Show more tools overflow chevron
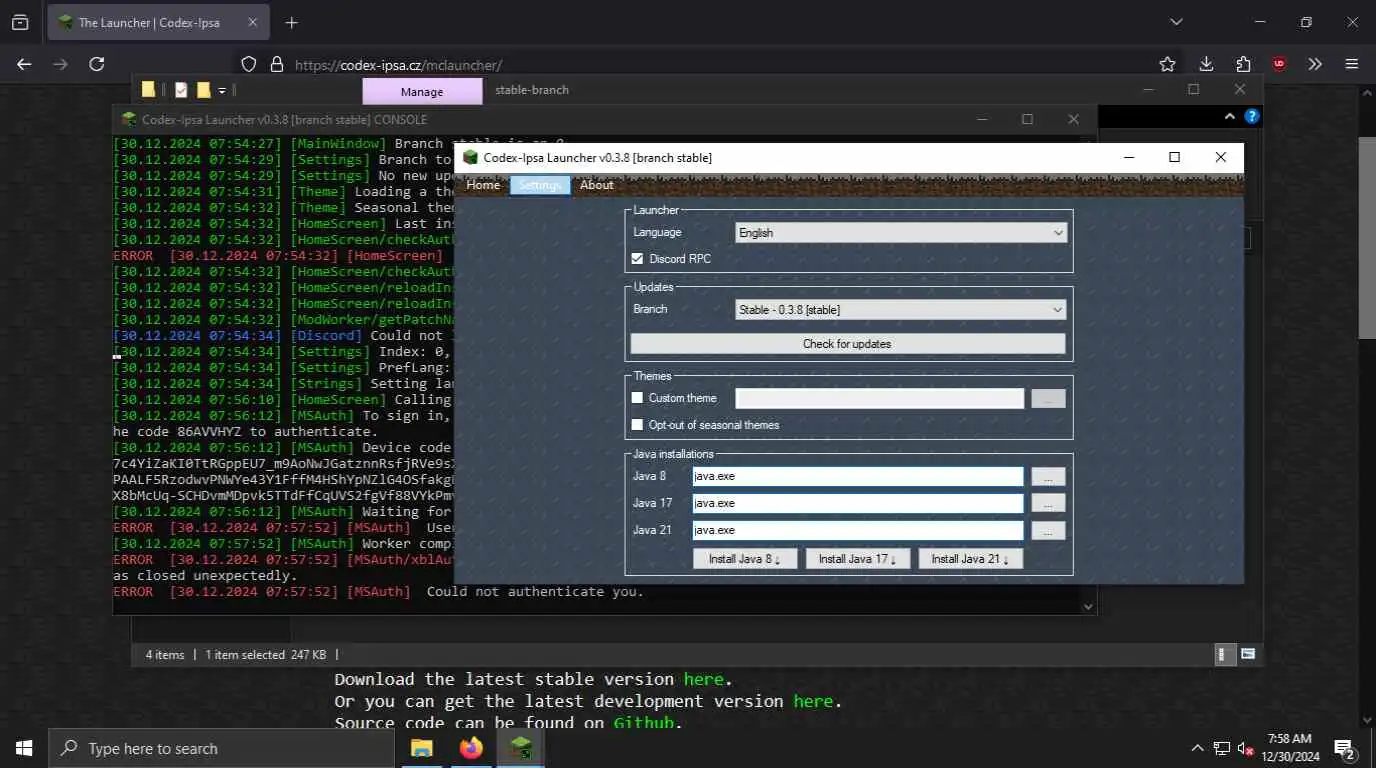Viewport: 1376px width, 768px height. (1315, 64)
